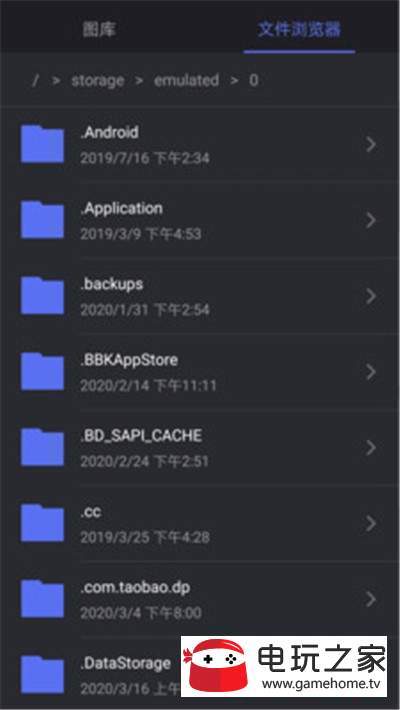Image resolution: width=400 pixels, height=710 pixels.
Task: Click the .BD_SAPI_CACHE folder name
Action: click(141, 436)
